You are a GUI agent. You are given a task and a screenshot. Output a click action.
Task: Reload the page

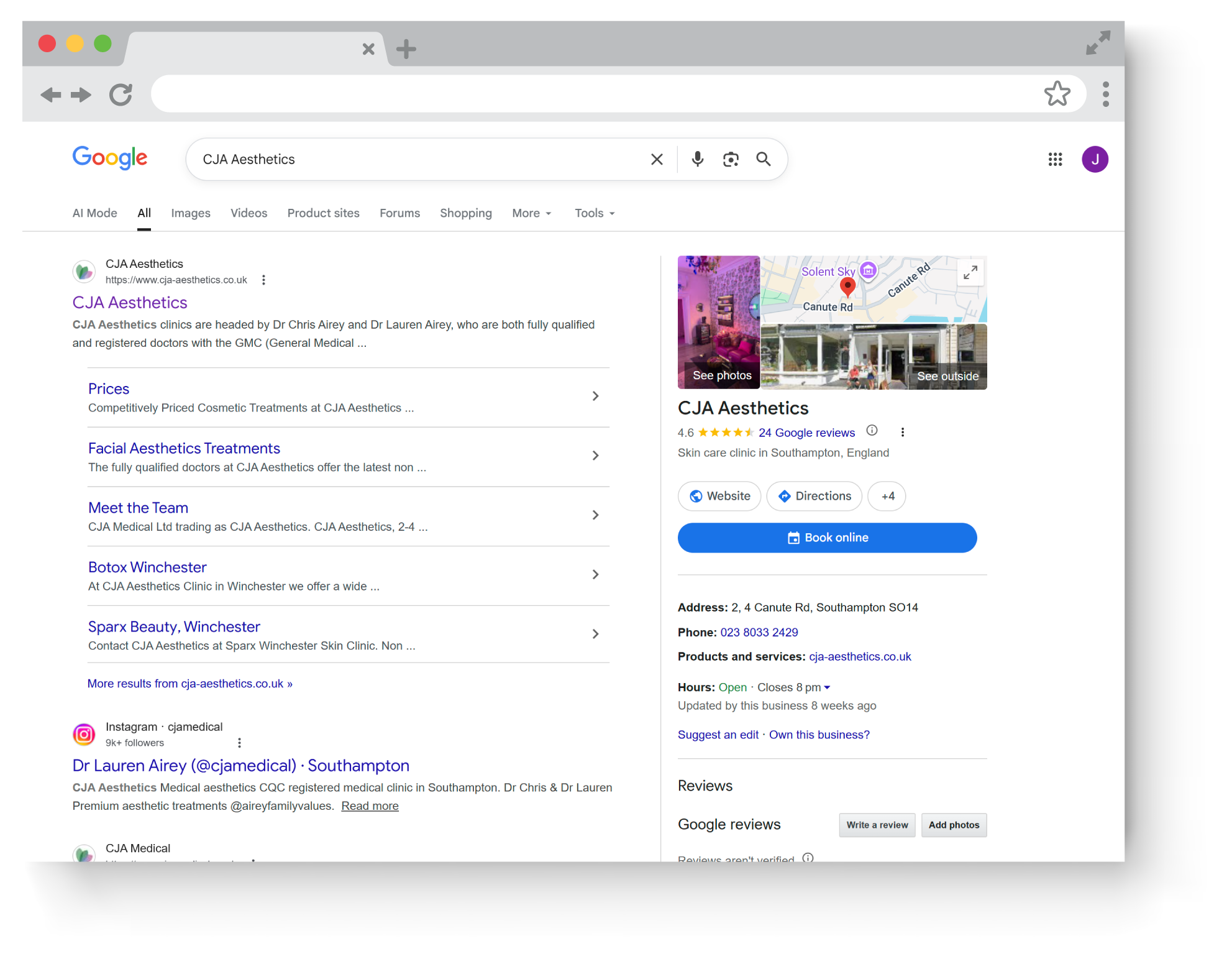click(x=121, y=94)
